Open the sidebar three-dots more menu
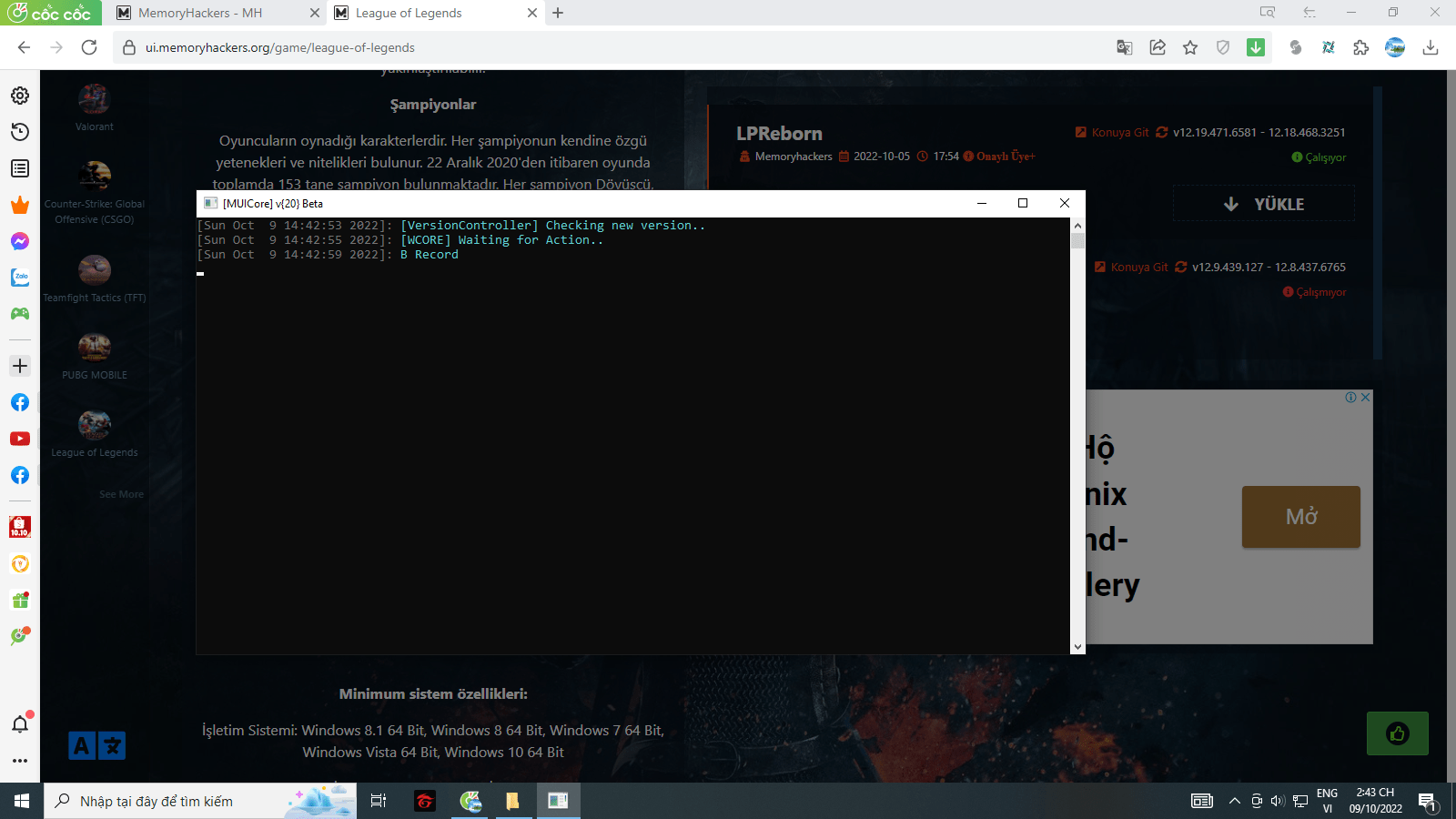Screen dimensions: 1456x819 click(x=20, y=761)
